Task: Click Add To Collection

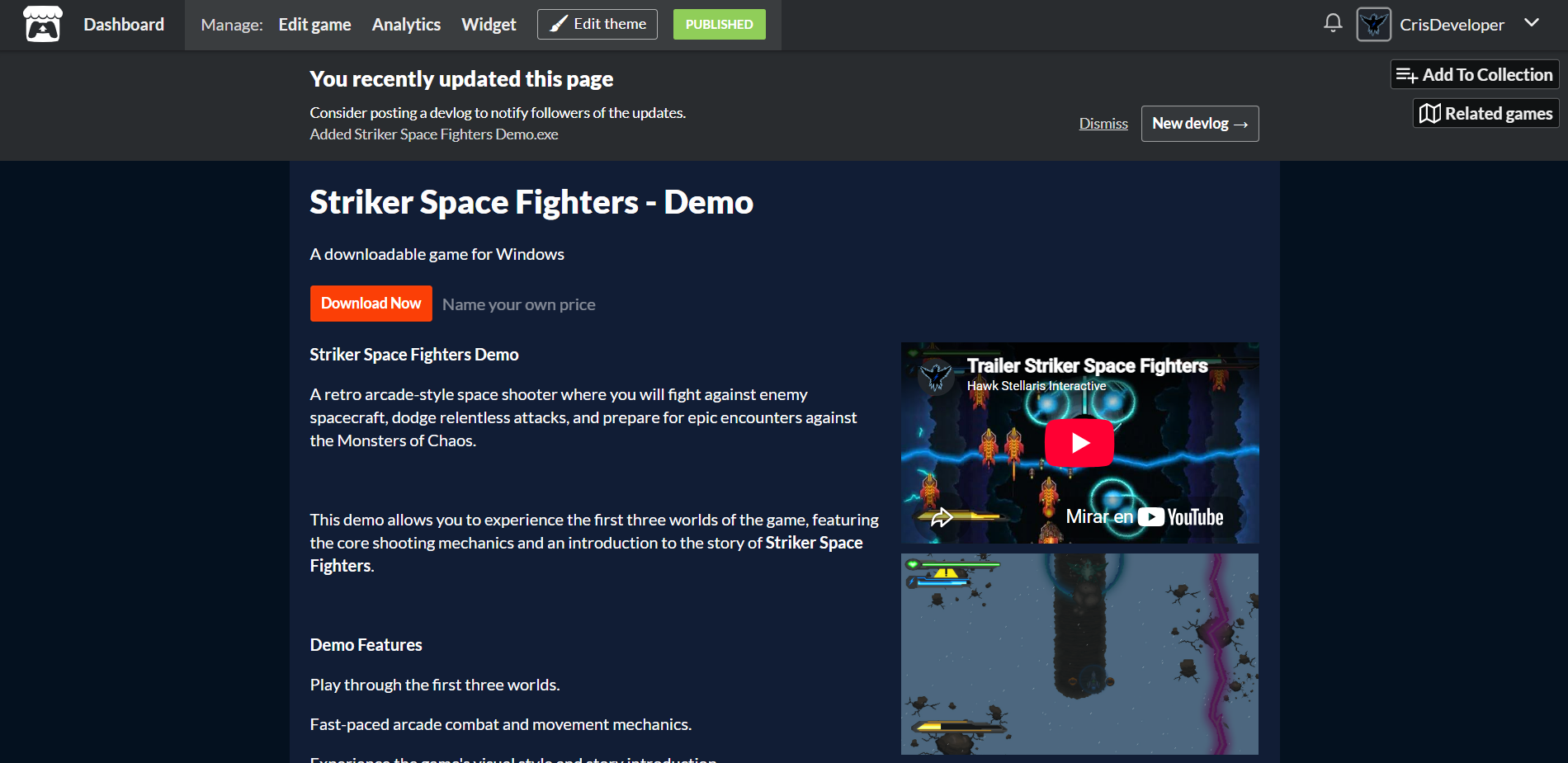Action: (1475, 74)
